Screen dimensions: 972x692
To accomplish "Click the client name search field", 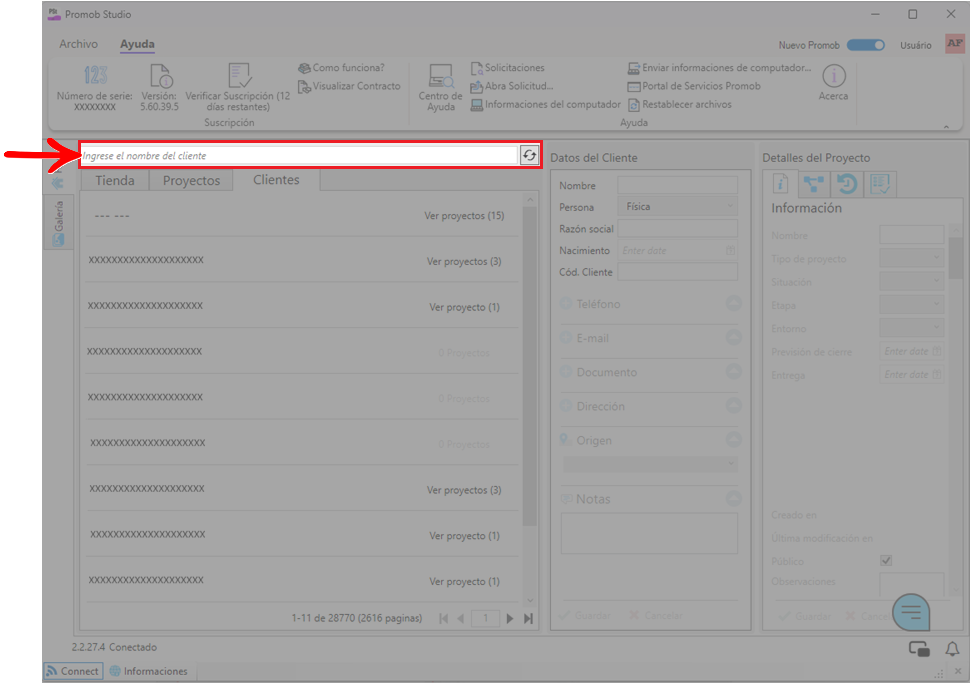I will [x=299, y=156].
